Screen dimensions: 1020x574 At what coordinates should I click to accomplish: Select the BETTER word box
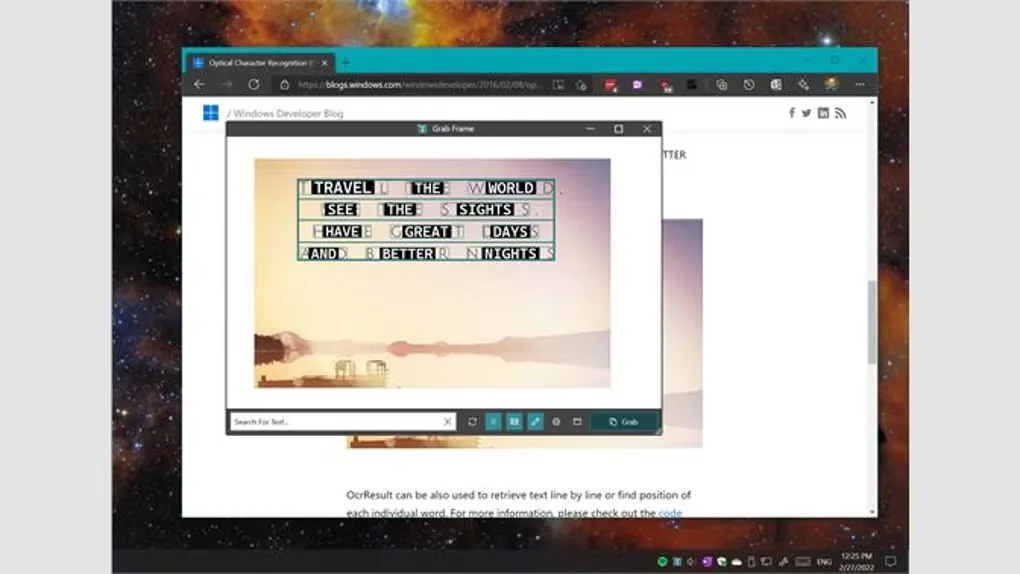coord(408,254)
